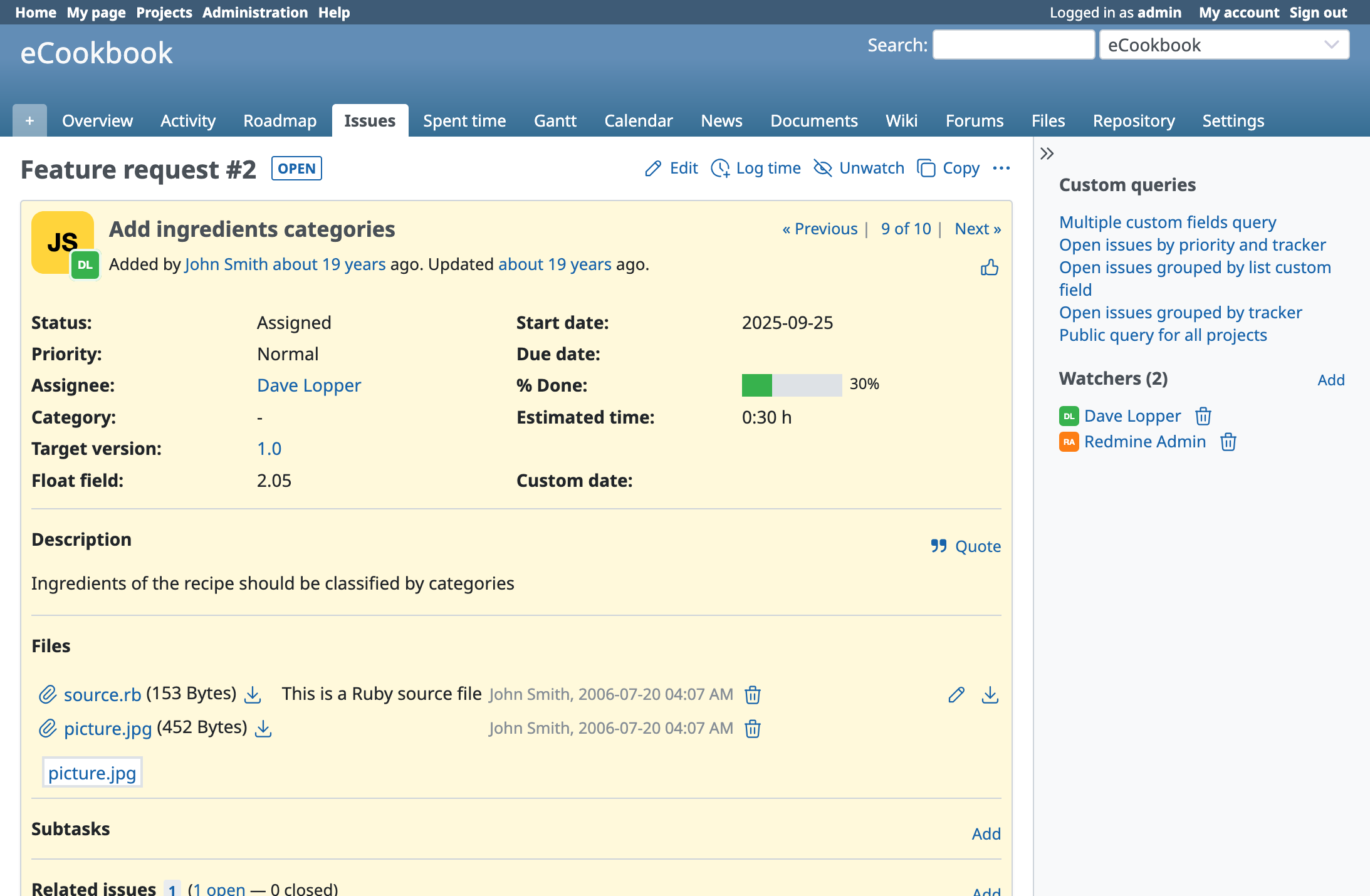Toggle Unwatch for this issue

click(x=859, y=168)
